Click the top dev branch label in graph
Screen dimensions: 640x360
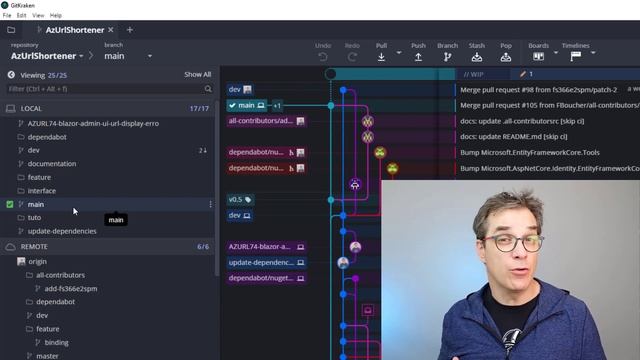[x=240, y=89]
